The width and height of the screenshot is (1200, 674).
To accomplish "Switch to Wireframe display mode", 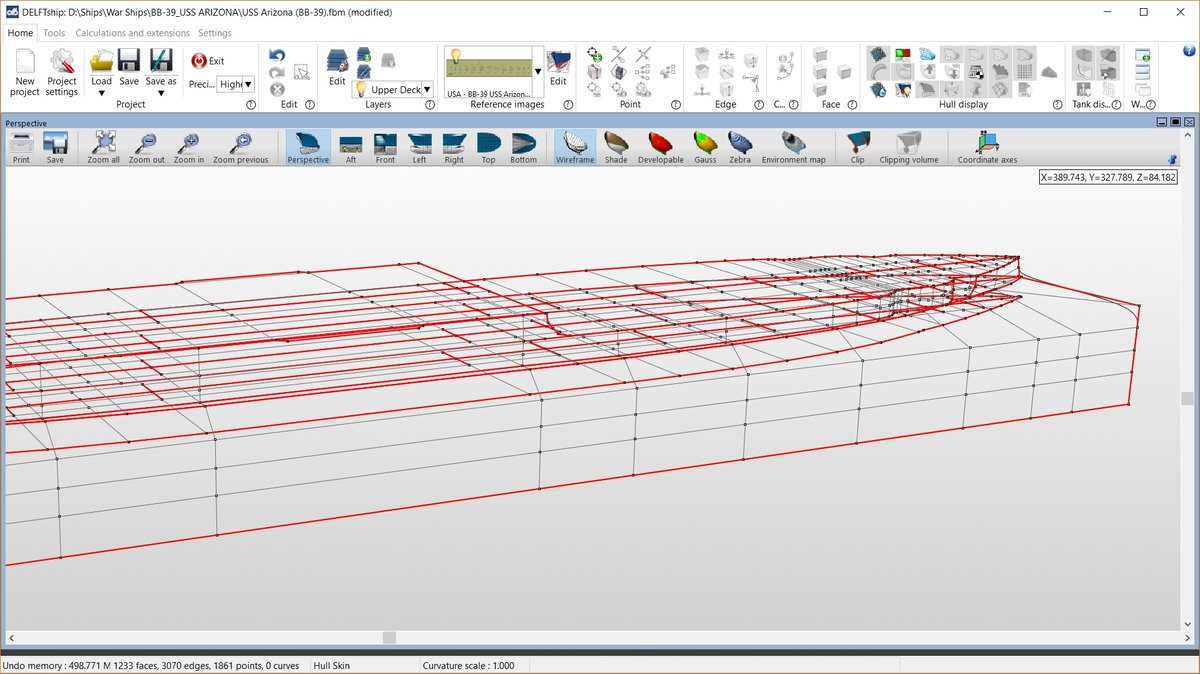I will tap(574, 146).
